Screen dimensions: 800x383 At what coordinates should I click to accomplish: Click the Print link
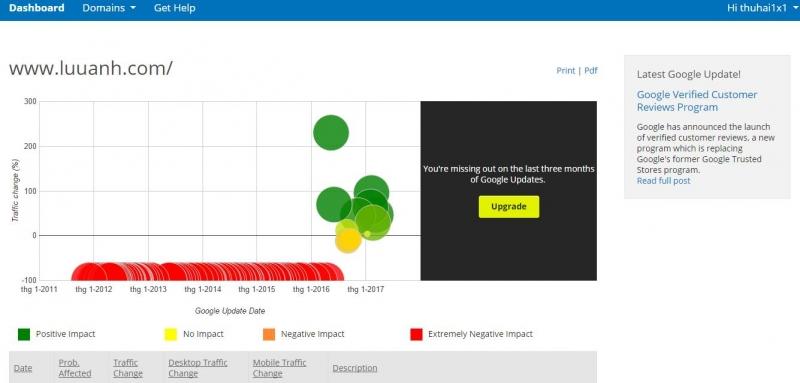(x=565, y=70)
